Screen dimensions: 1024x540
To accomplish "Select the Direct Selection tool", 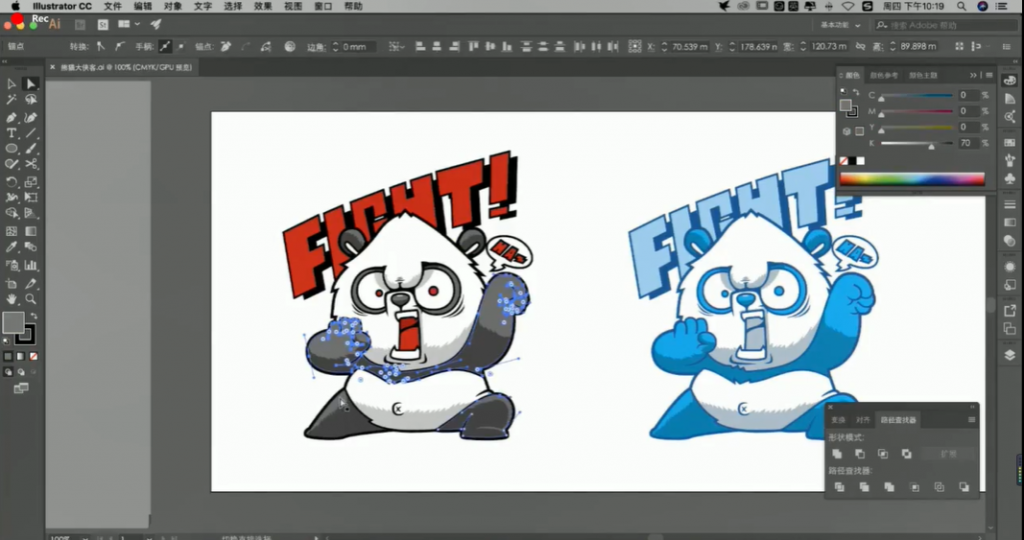I will (31, 84).
